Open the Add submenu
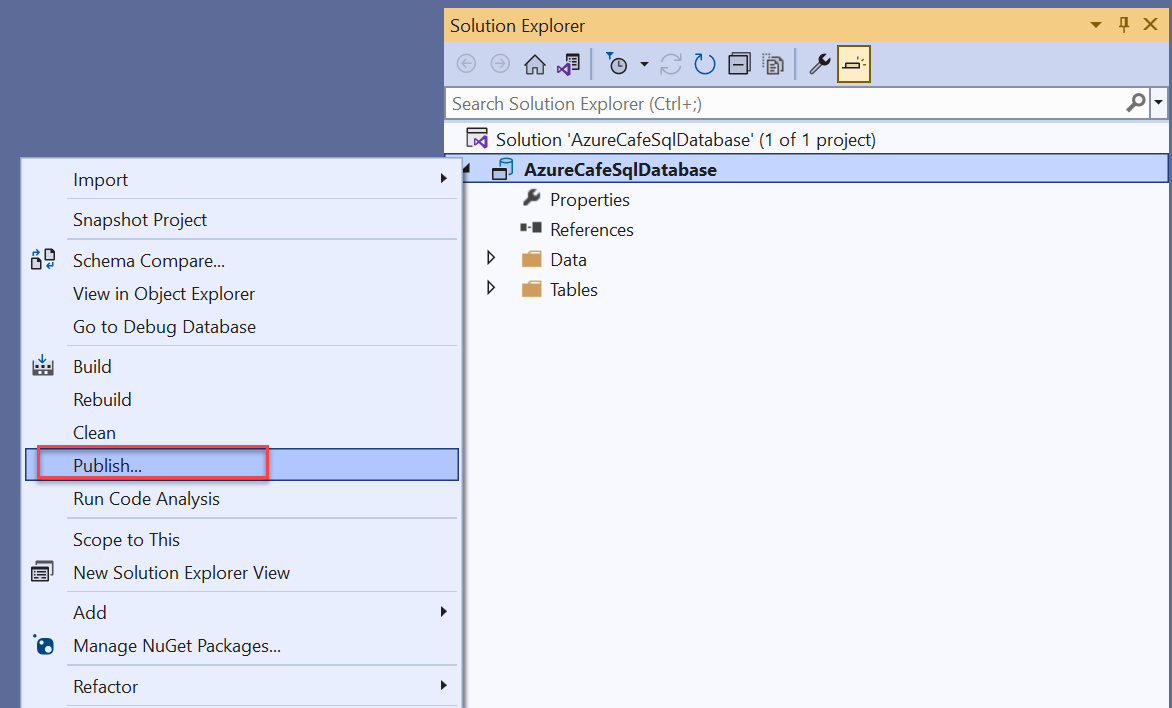This screenshot has height=708, width=1172. click(x=241, y=612)
